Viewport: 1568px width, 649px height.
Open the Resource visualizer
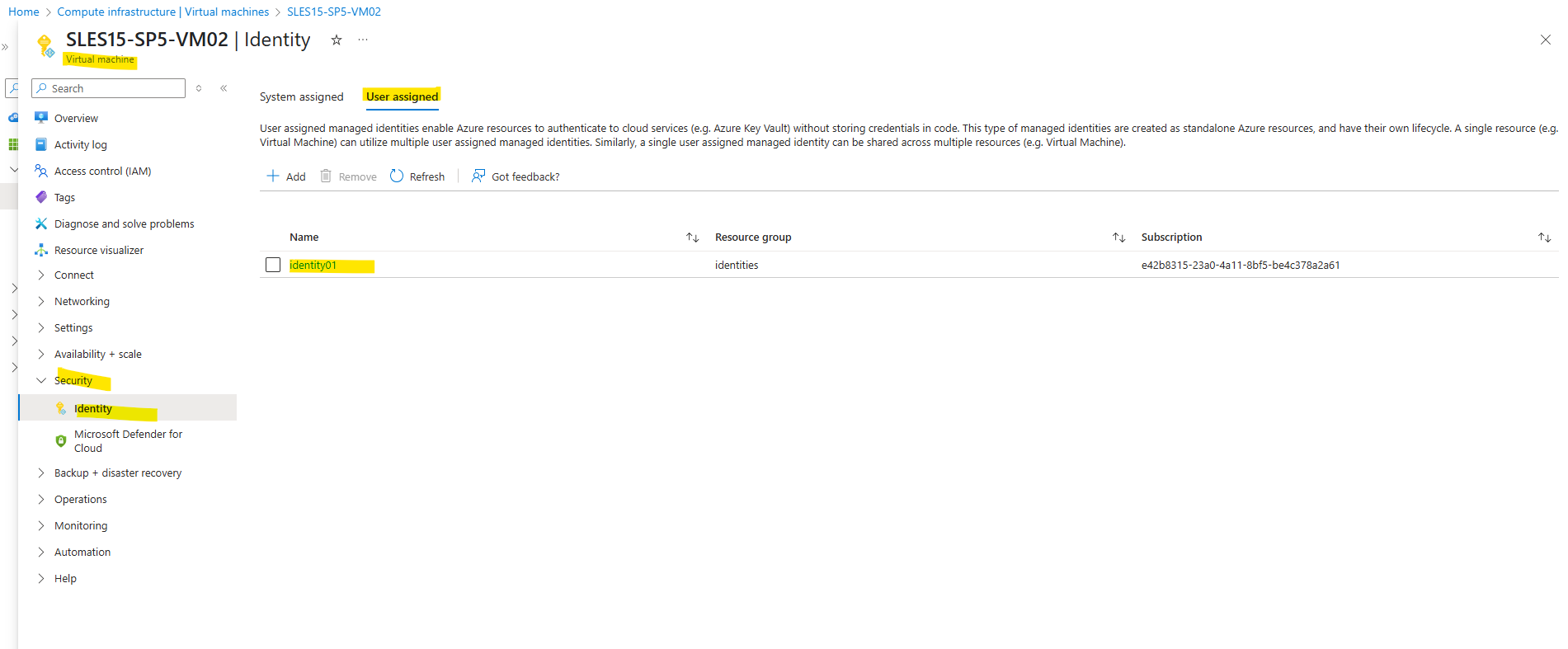coord(99,250)
